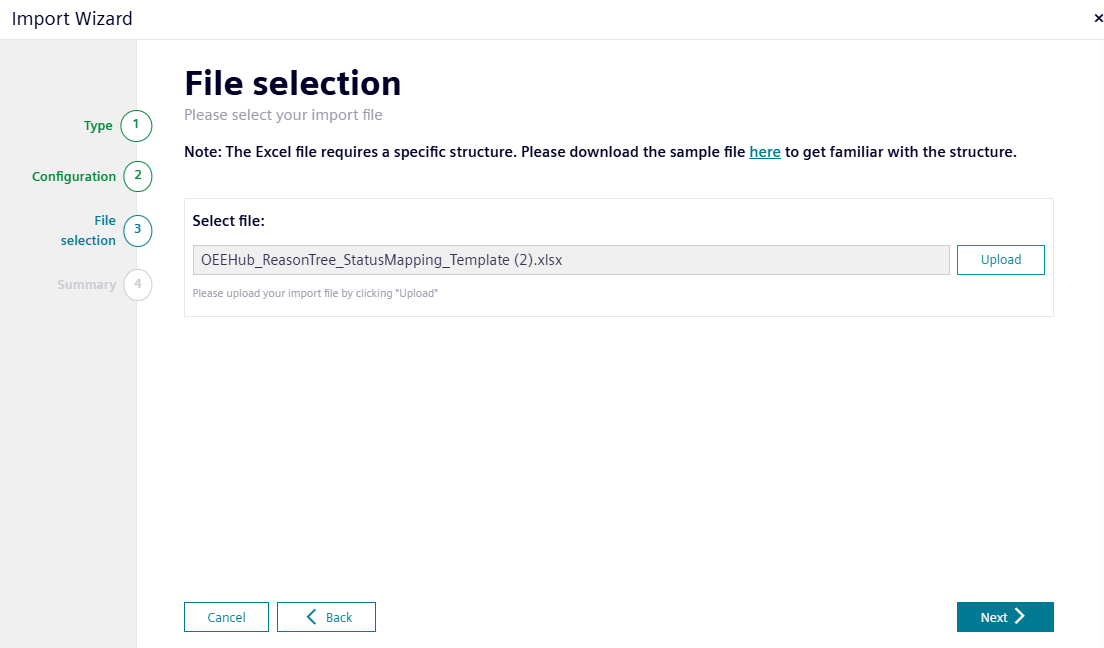1104x648 pixels.
Task: Proceed with the Next button
Action: click(1005, 617)
